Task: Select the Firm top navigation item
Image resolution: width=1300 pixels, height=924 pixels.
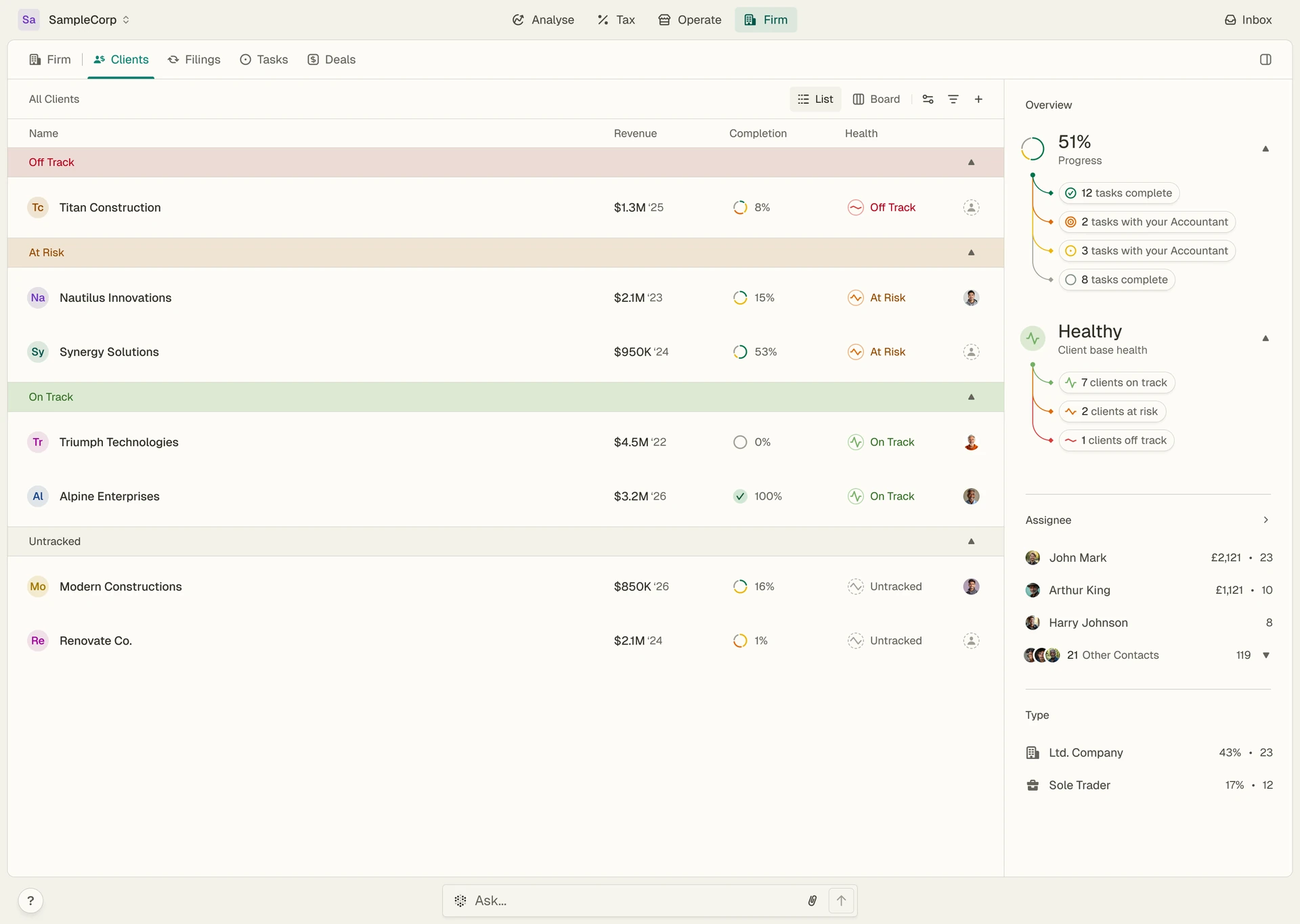Action: click(766, 20)
